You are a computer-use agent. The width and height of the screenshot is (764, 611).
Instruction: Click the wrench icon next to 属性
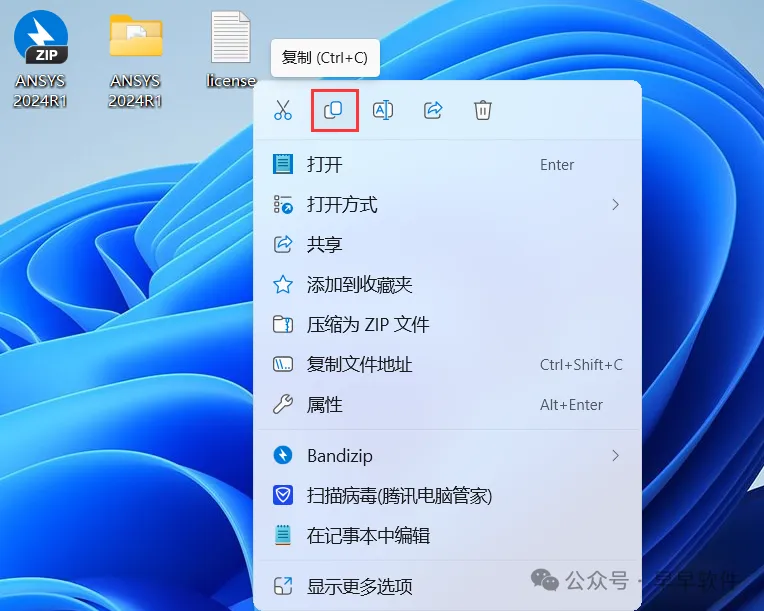(283, 404)
